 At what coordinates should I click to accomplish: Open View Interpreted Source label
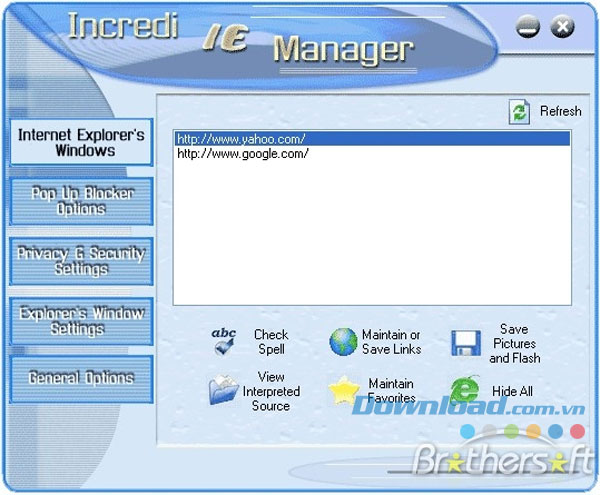click(271, 391)
